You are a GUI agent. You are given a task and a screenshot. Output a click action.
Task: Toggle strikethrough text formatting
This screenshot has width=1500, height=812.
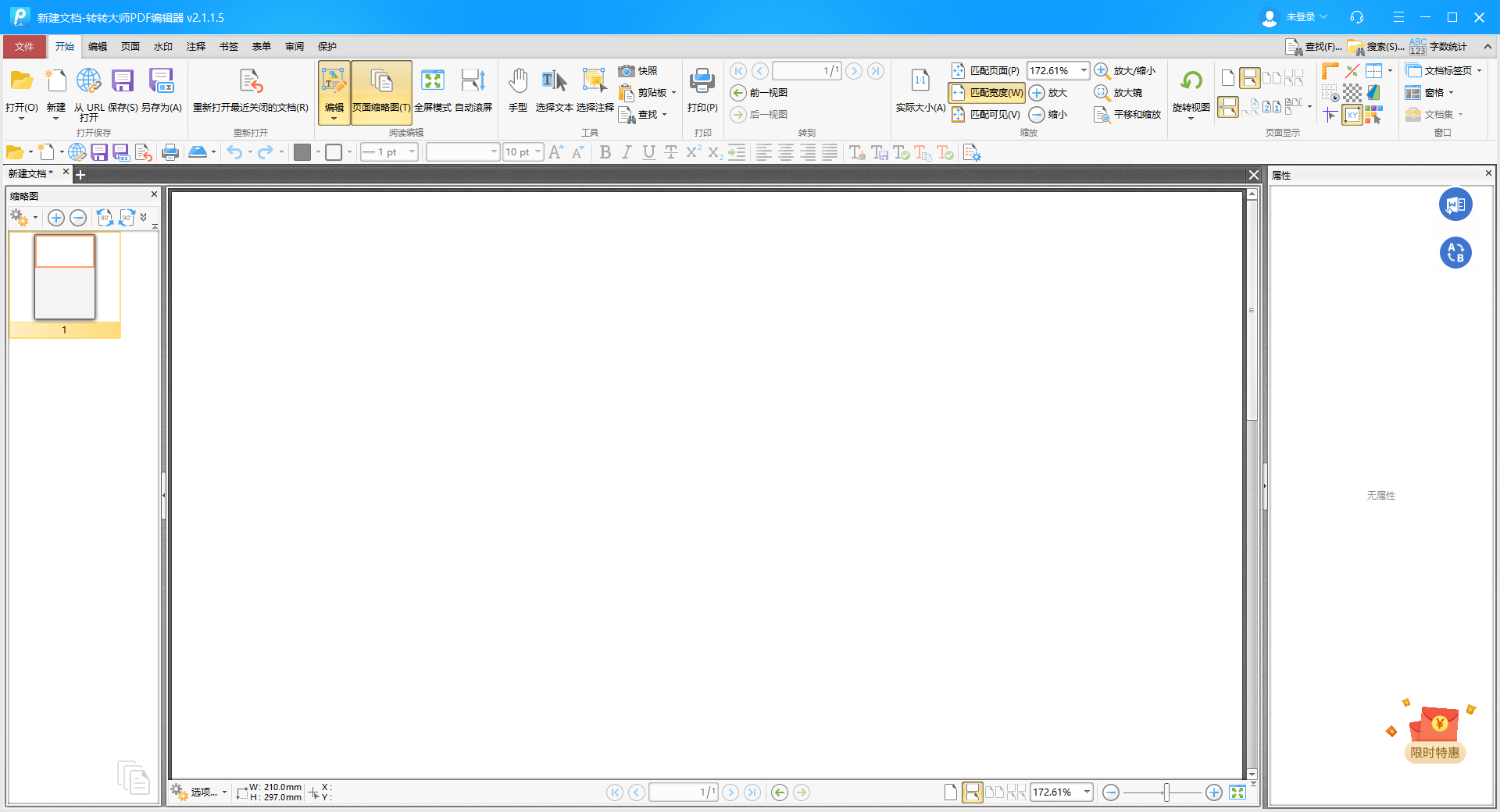point(670,152)
